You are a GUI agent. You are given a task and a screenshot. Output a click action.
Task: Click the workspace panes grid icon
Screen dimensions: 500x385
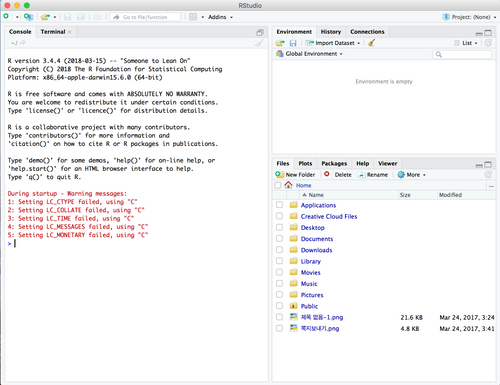point(193,17)
